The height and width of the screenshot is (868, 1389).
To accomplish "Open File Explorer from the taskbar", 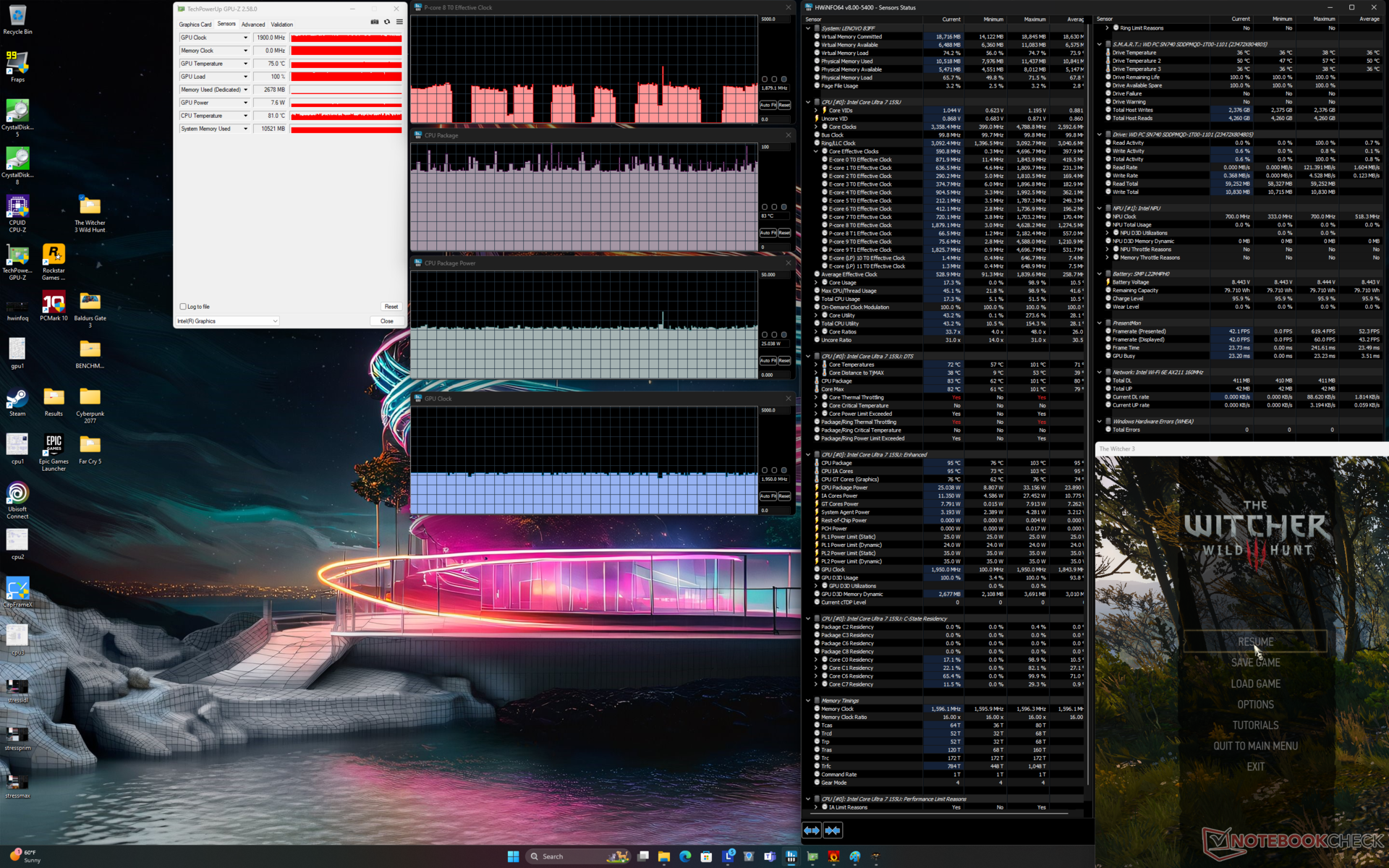I will click(663, 856).
